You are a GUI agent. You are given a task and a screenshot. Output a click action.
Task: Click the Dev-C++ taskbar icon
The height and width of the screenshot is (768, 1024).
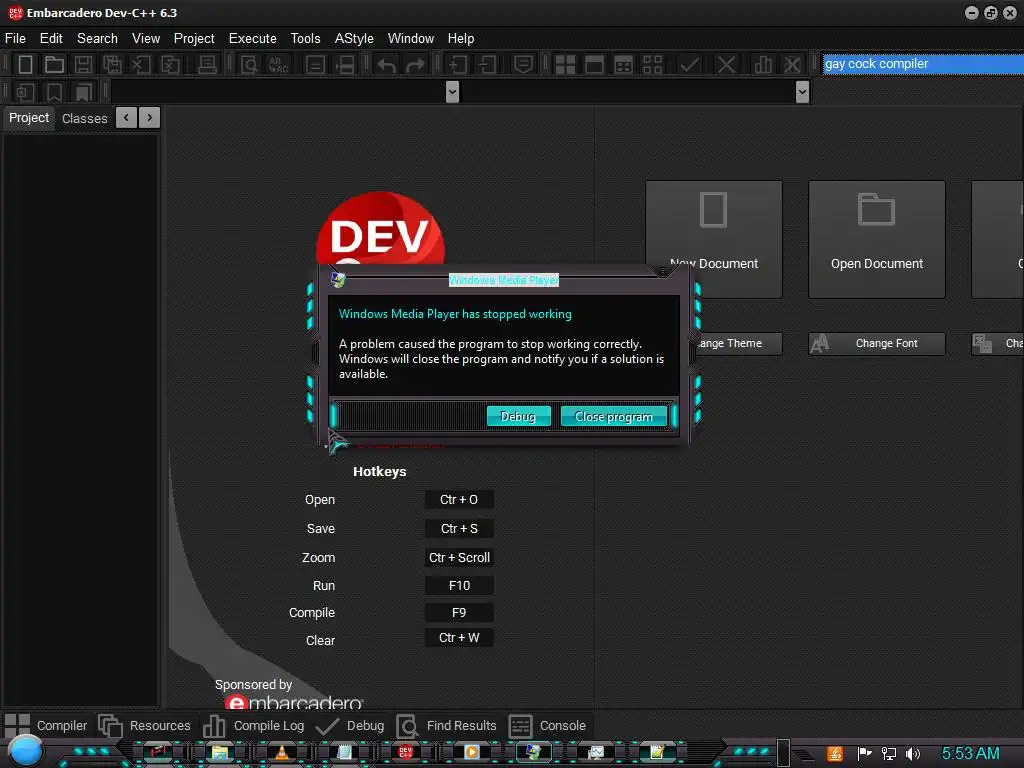(x=406, y=752)
